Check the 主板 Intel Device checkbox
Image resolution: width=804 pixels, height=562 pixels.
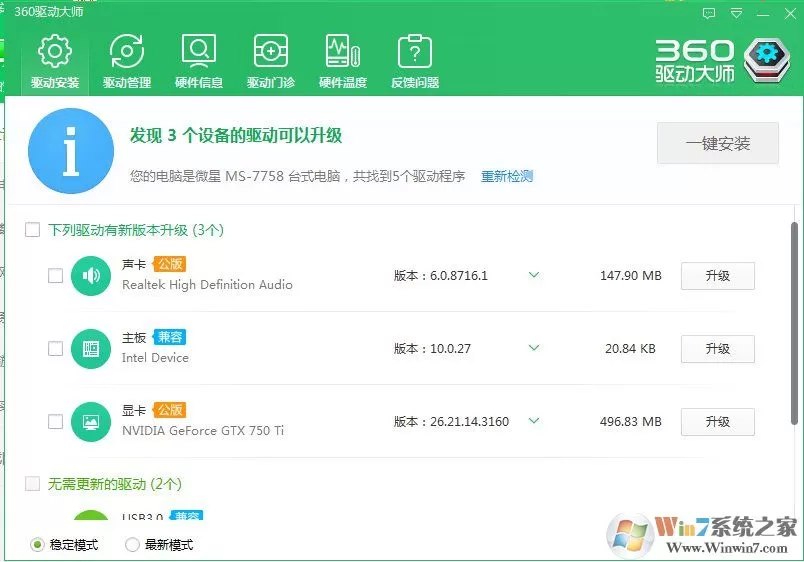[x=55, y=349]
